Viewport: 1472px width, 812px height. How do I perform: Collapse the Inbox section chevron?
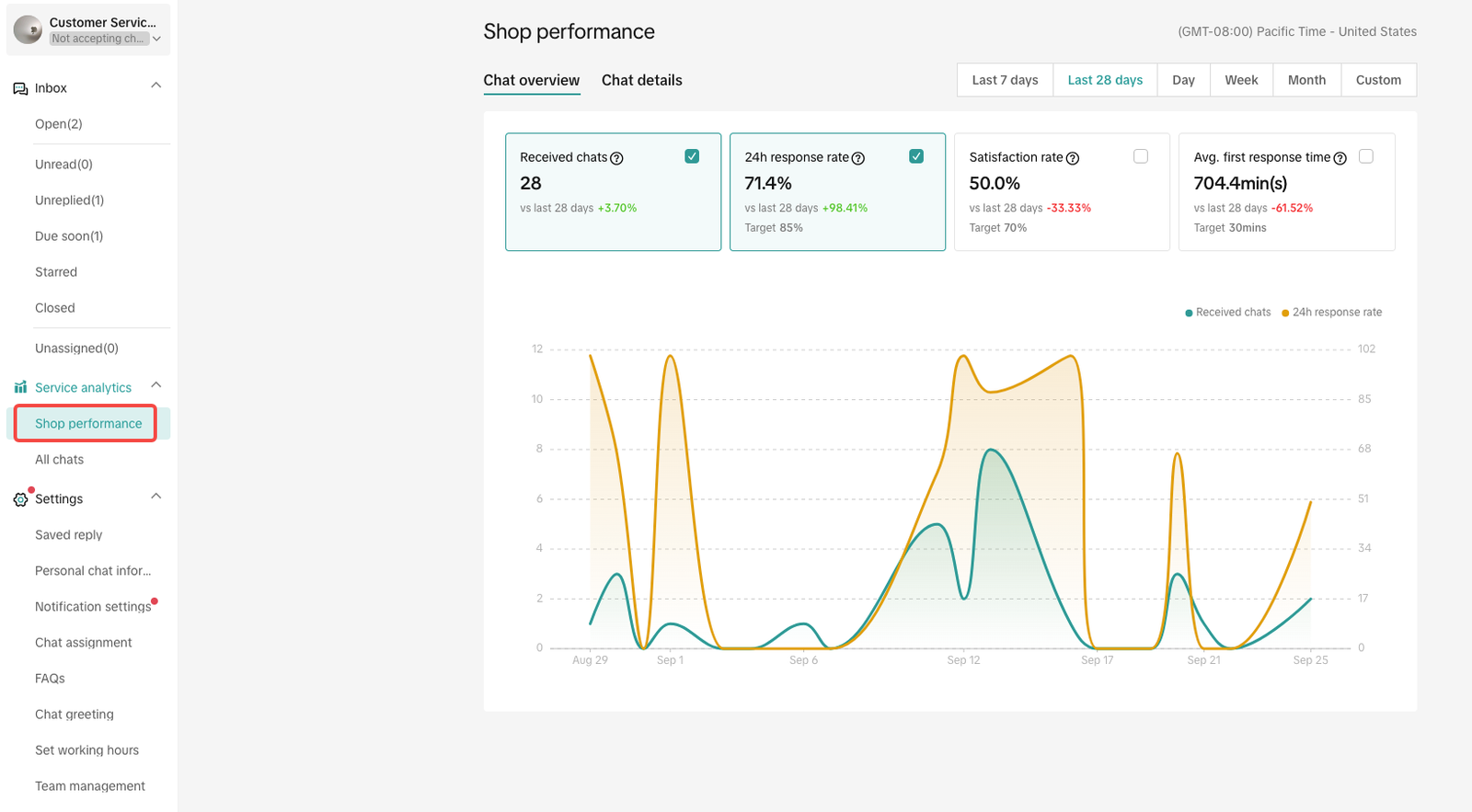point(156,86)
